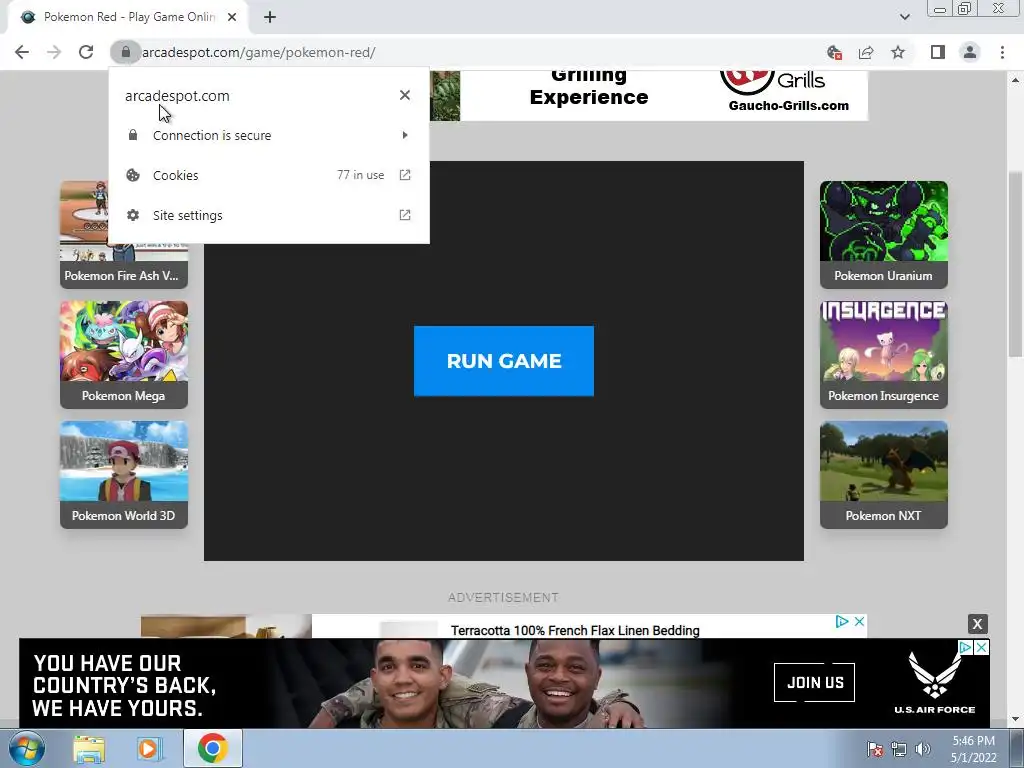Viewport: 1024px width, 768px height.
Task: Open the Chrome profile avatar
Action: 970,52
